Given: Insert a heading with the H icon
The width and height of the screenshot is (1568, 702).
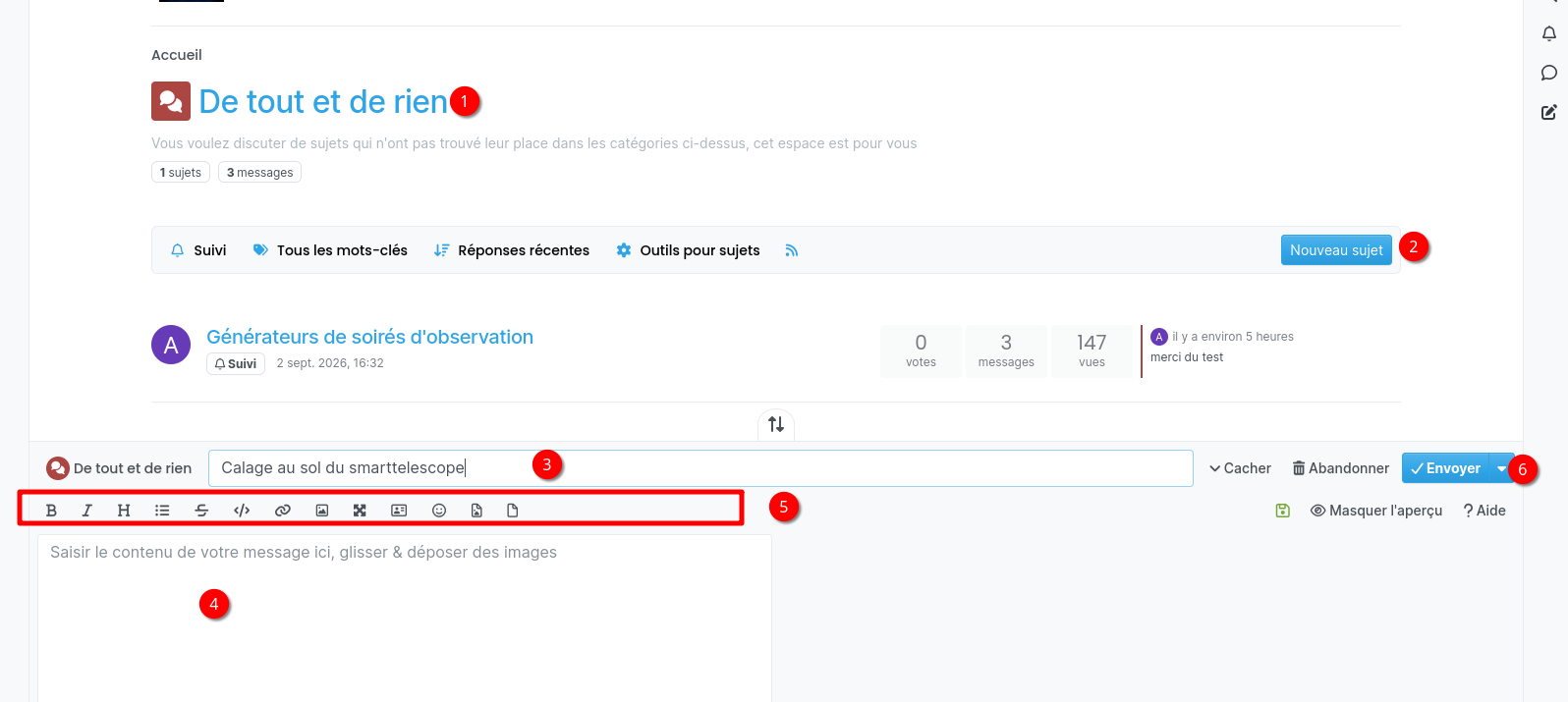Looking at the screenshot, I should coord(124,511).
